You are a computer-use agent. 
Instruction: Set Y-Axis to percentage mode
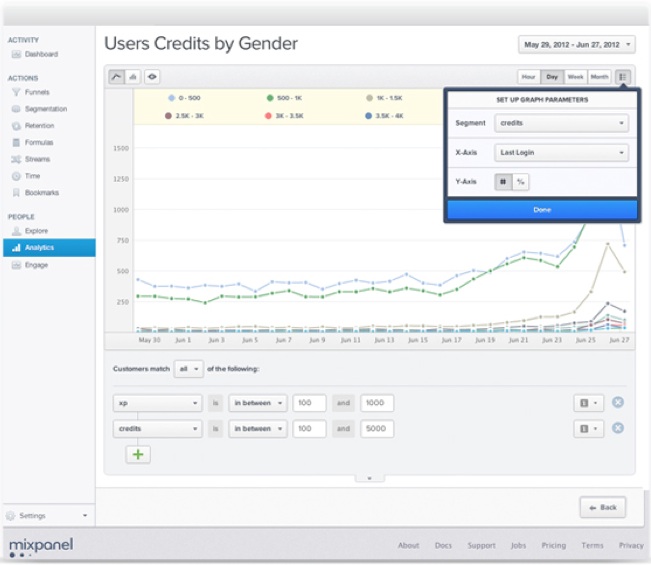pos(520,182)
